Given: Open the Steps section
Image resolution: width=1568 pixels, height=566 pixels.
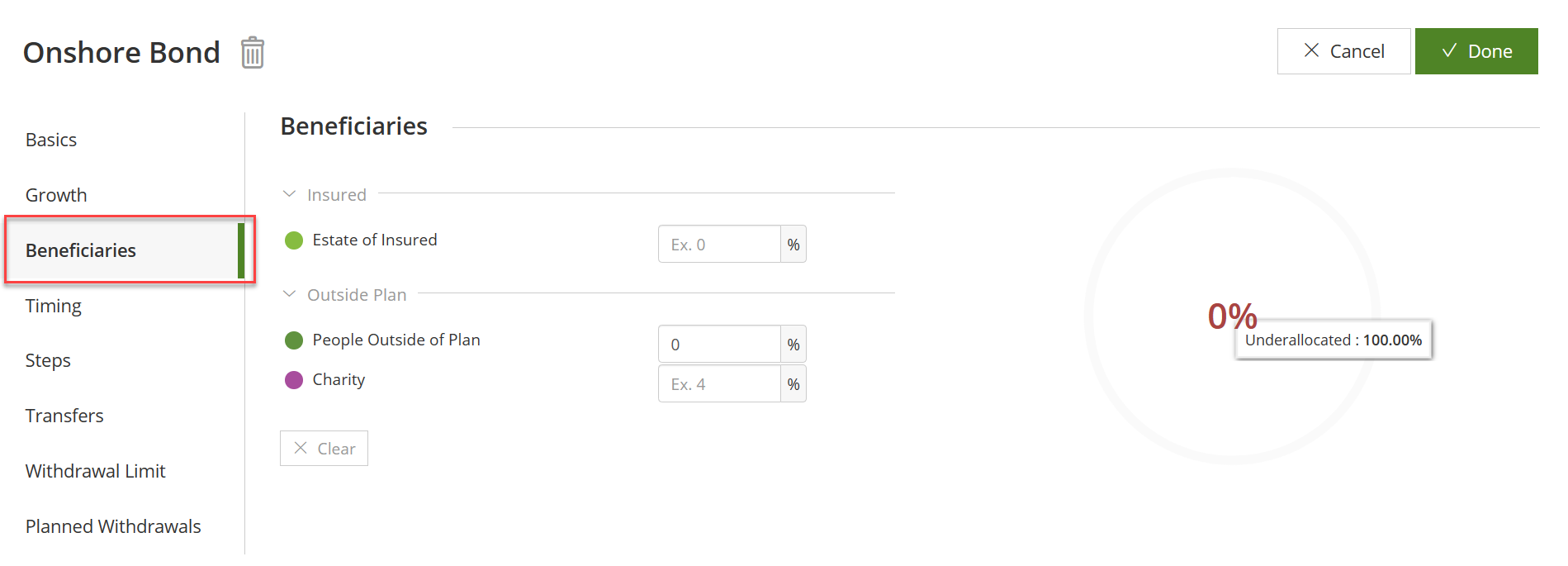Looking at the screenshot, I should (48, 361).
